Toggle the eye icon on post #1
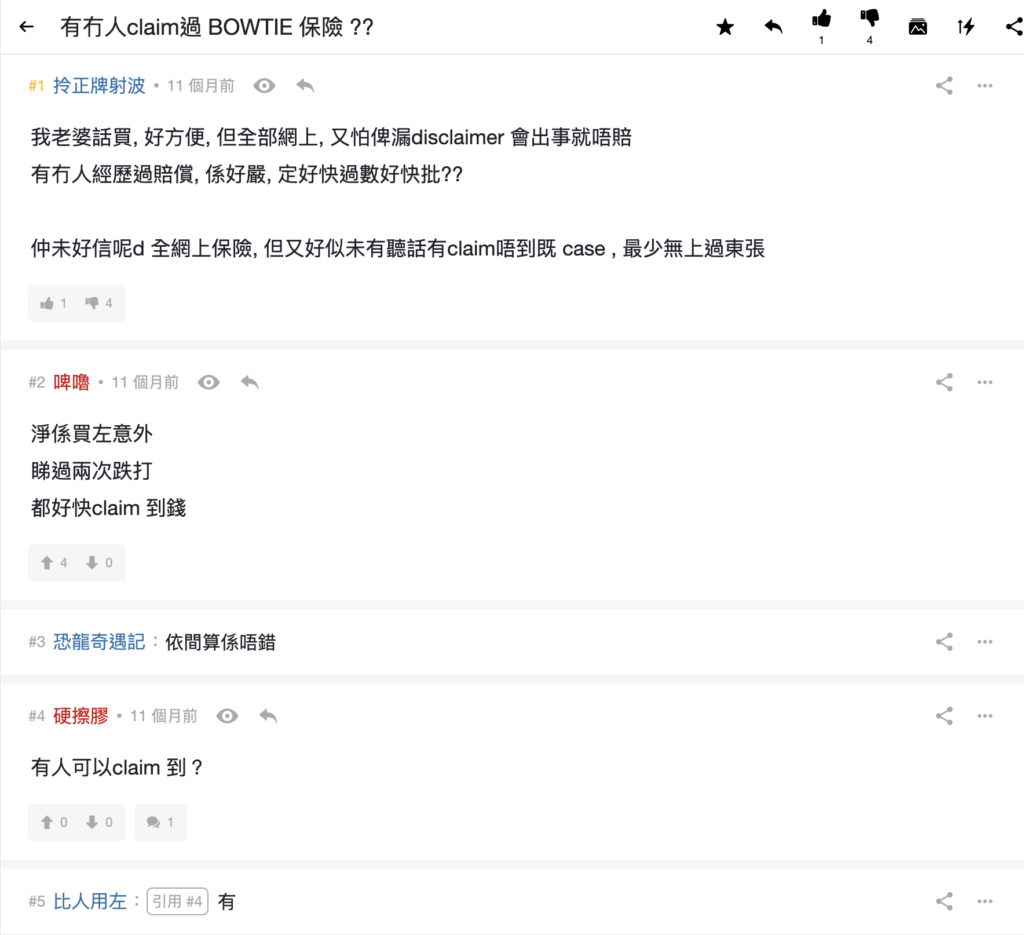1024x935 pixels. click(263, 86)
